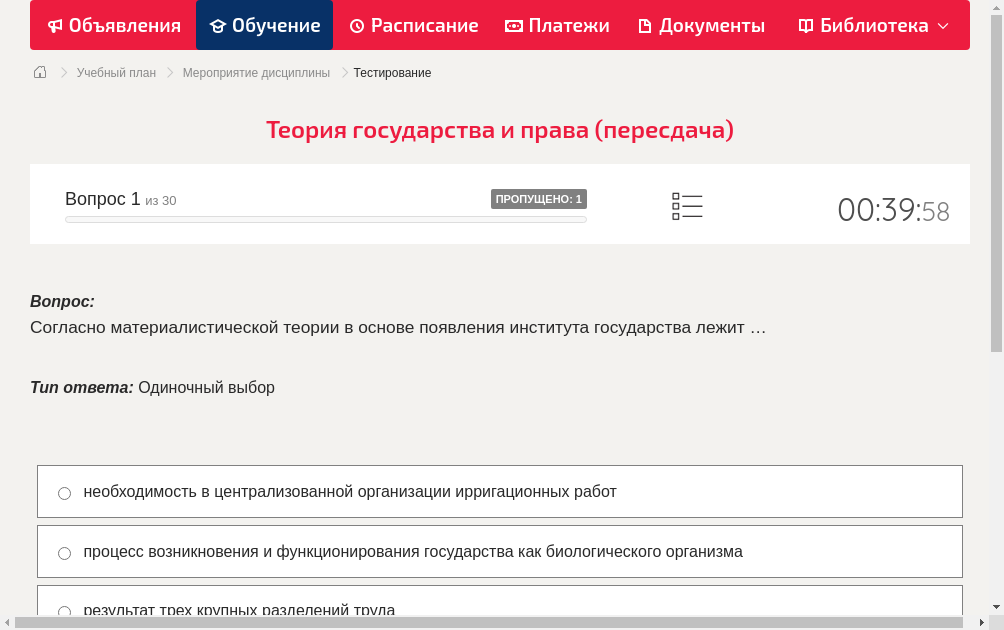
Task: Click the megaphone icon on Объявления
Action: [54, 25]
